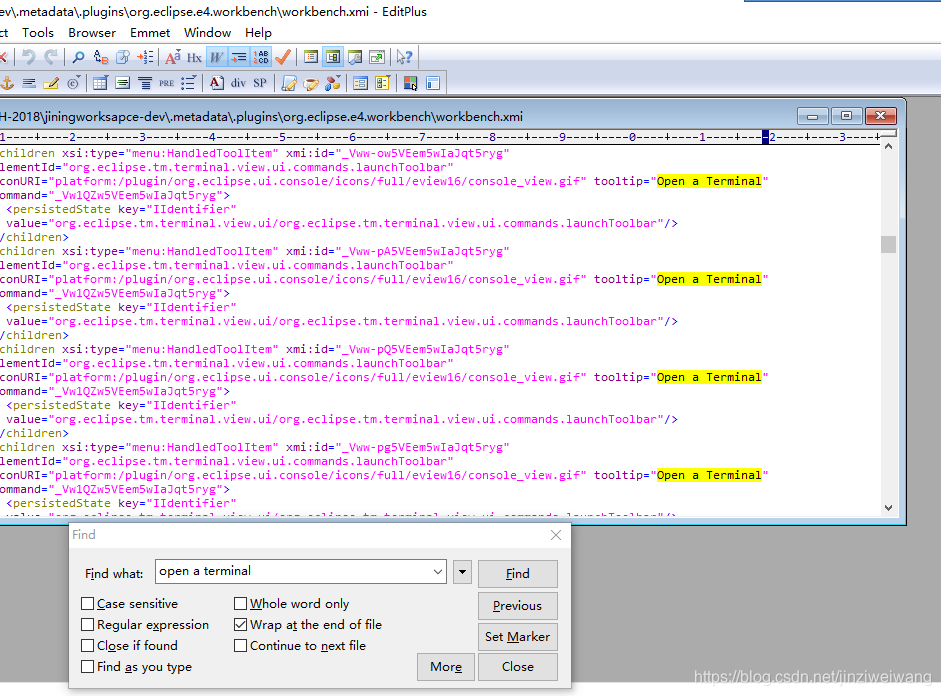The height and width of the screenshot is (696, 941).
Task: Click the editor scrollbar down arrow
Action: (x=888, y=508)
